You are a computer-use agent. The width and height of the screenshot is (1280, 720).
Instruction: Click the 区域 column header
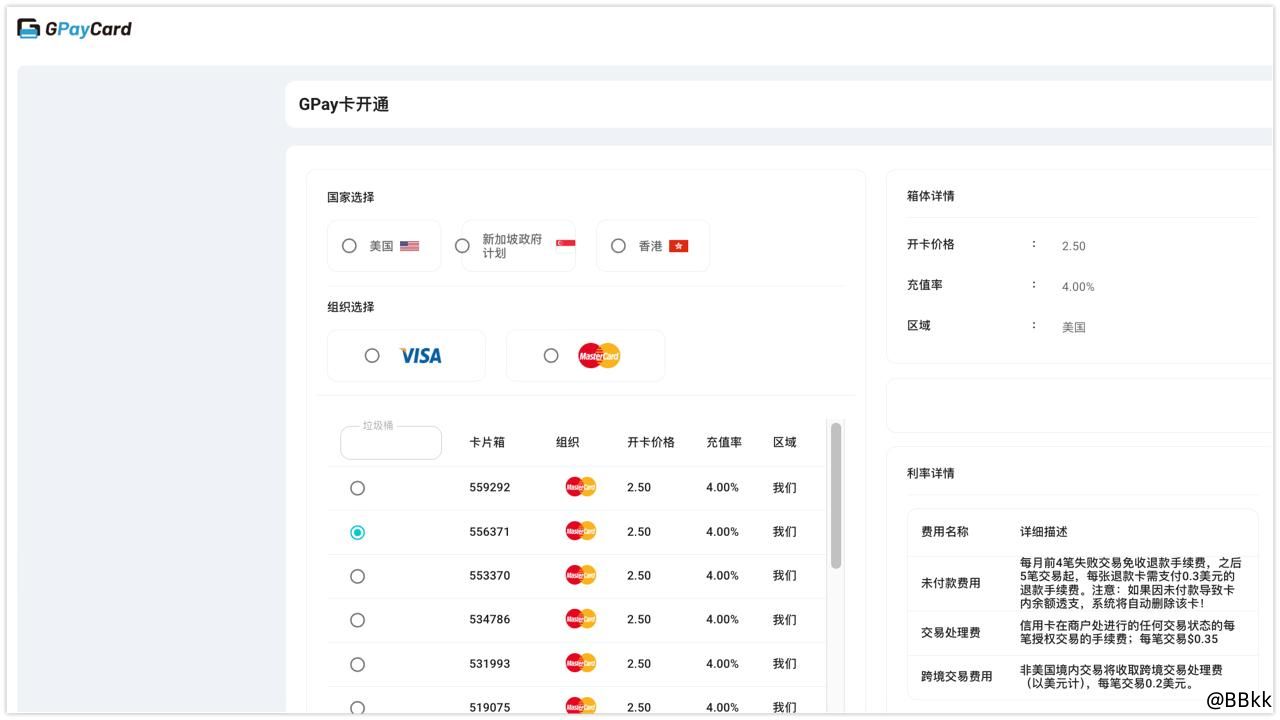pyautogui.click(x=785, y=442)
